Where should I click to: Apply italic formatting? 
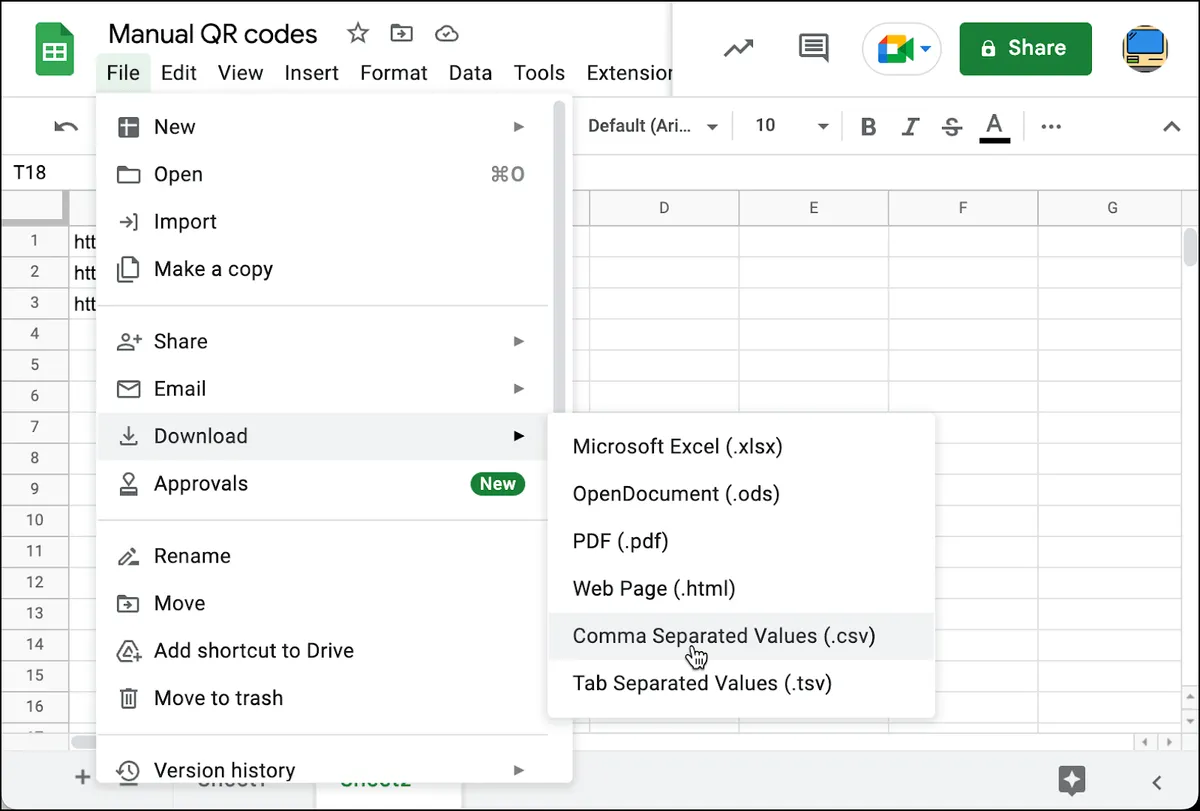tap(910, 126)
